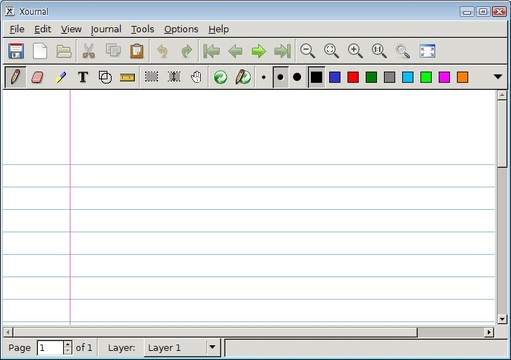Activate the Text tool
511x360 pixels.
pos(83,77)
